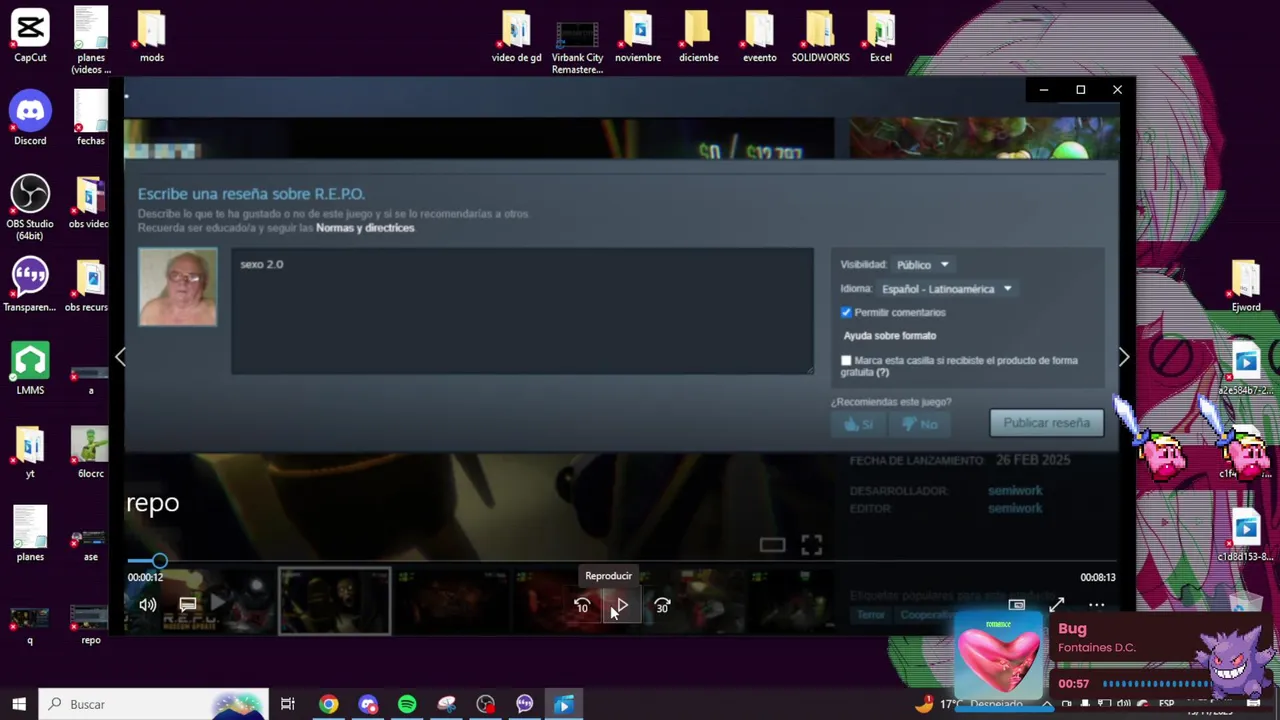The height and width of the screenshot is (720, 1280).
Task: Open Google Chrome from the taskbar
Action: click(328, 704)
